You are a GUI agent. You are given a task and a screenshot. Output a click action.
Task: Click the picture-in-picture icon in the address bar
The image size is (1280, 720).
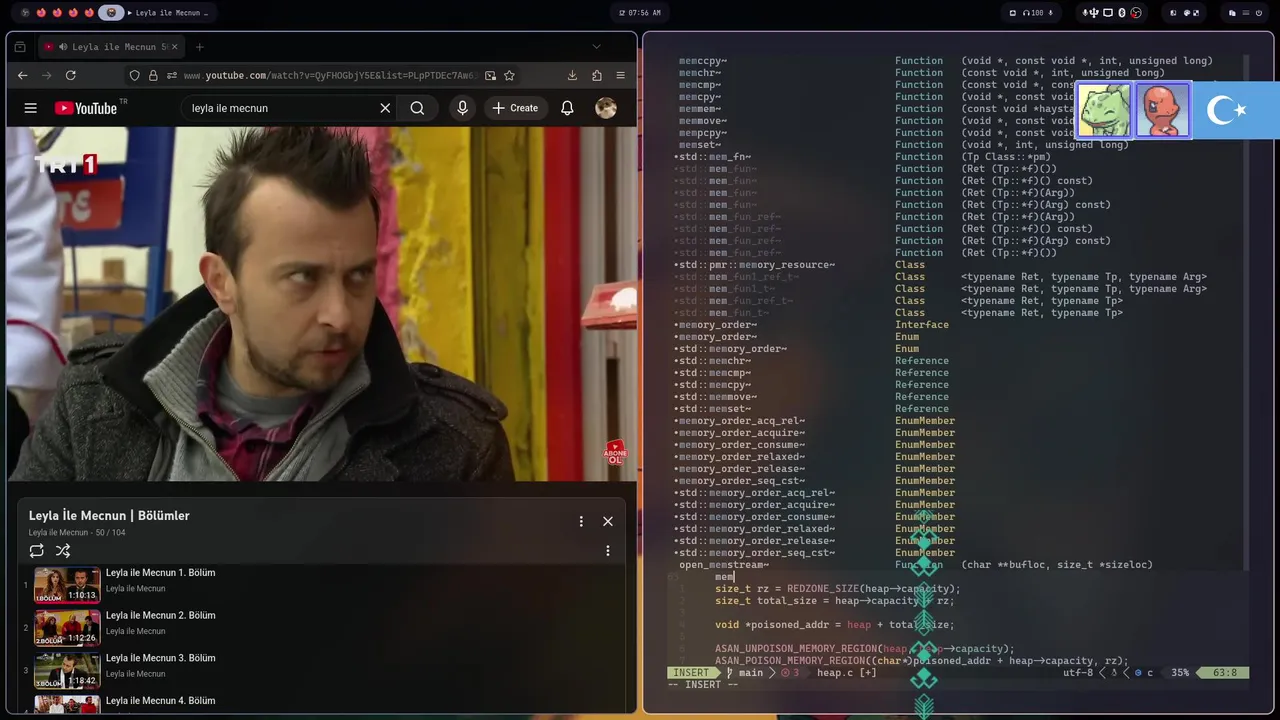(490, 75)
